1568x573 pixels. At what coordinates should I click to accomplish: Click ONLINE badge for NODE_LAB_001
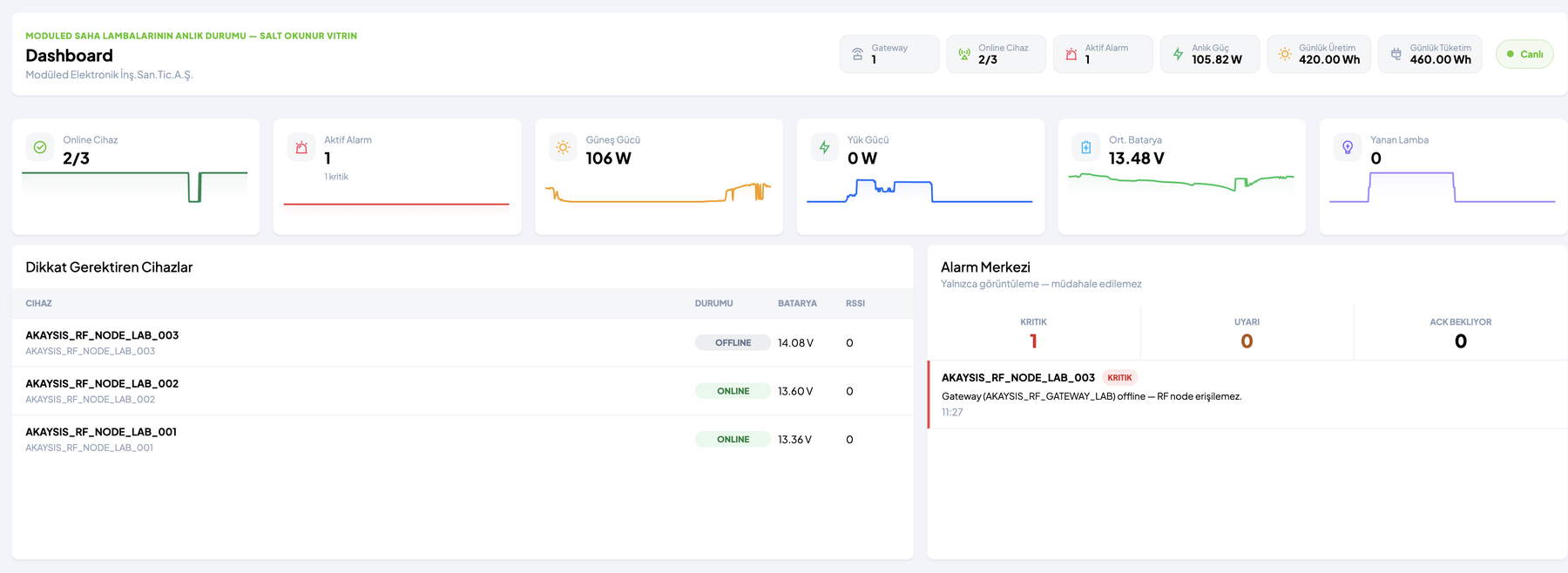click(x=733, y=439)
